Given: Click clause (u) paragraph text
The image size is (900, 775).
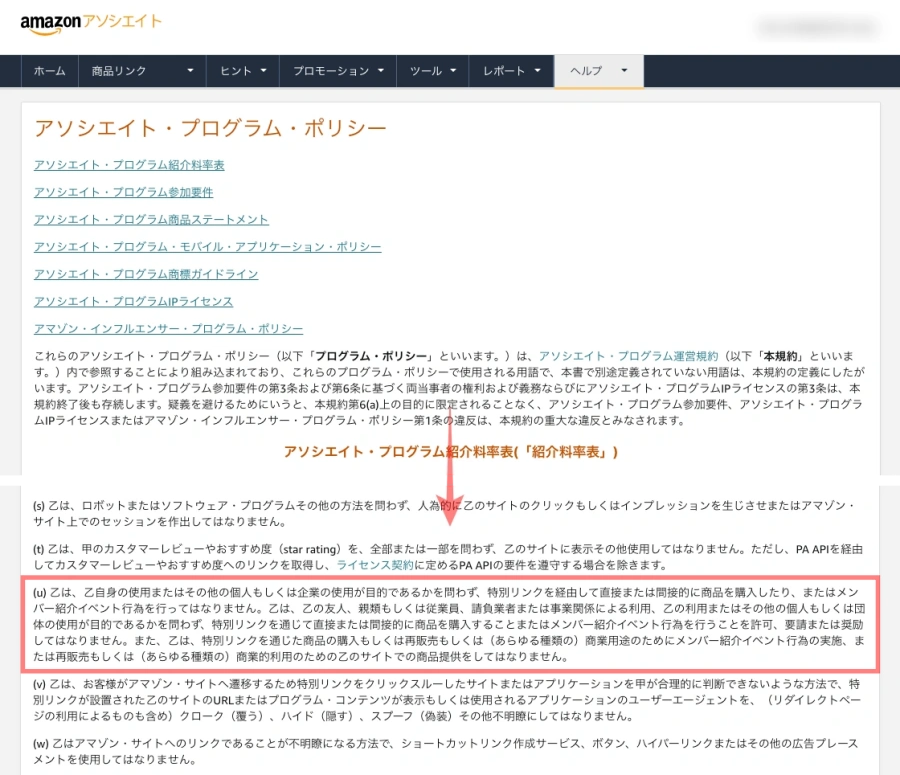Looking at the screenshot, I should pyautogui.click(x=449, y=624).
